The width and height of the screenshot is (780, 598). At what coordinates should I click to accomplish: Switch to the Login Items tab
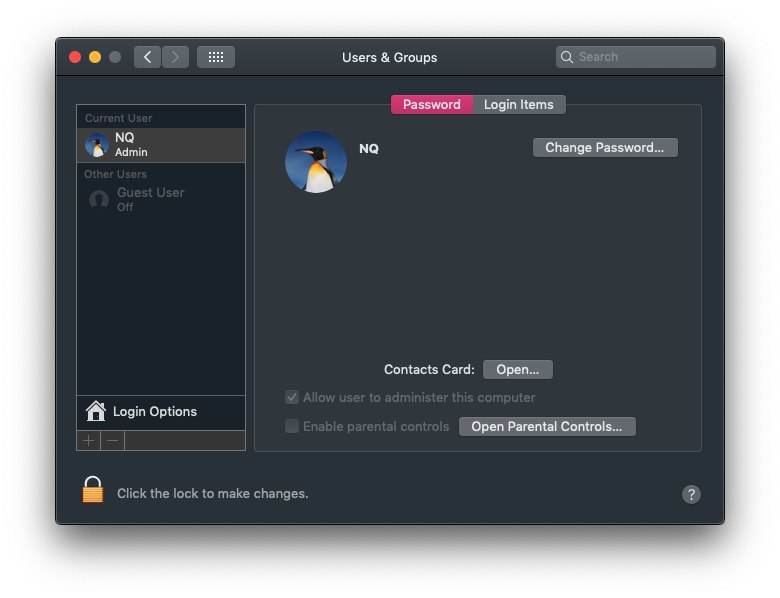click(x=519, y=104)
